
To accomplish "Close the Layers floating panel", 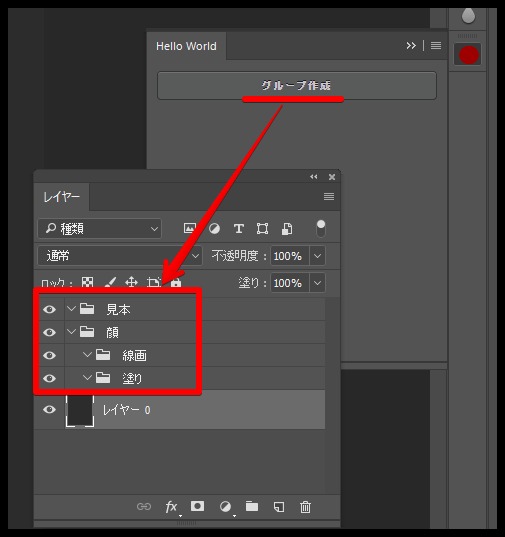I will [x=332, y=177].
